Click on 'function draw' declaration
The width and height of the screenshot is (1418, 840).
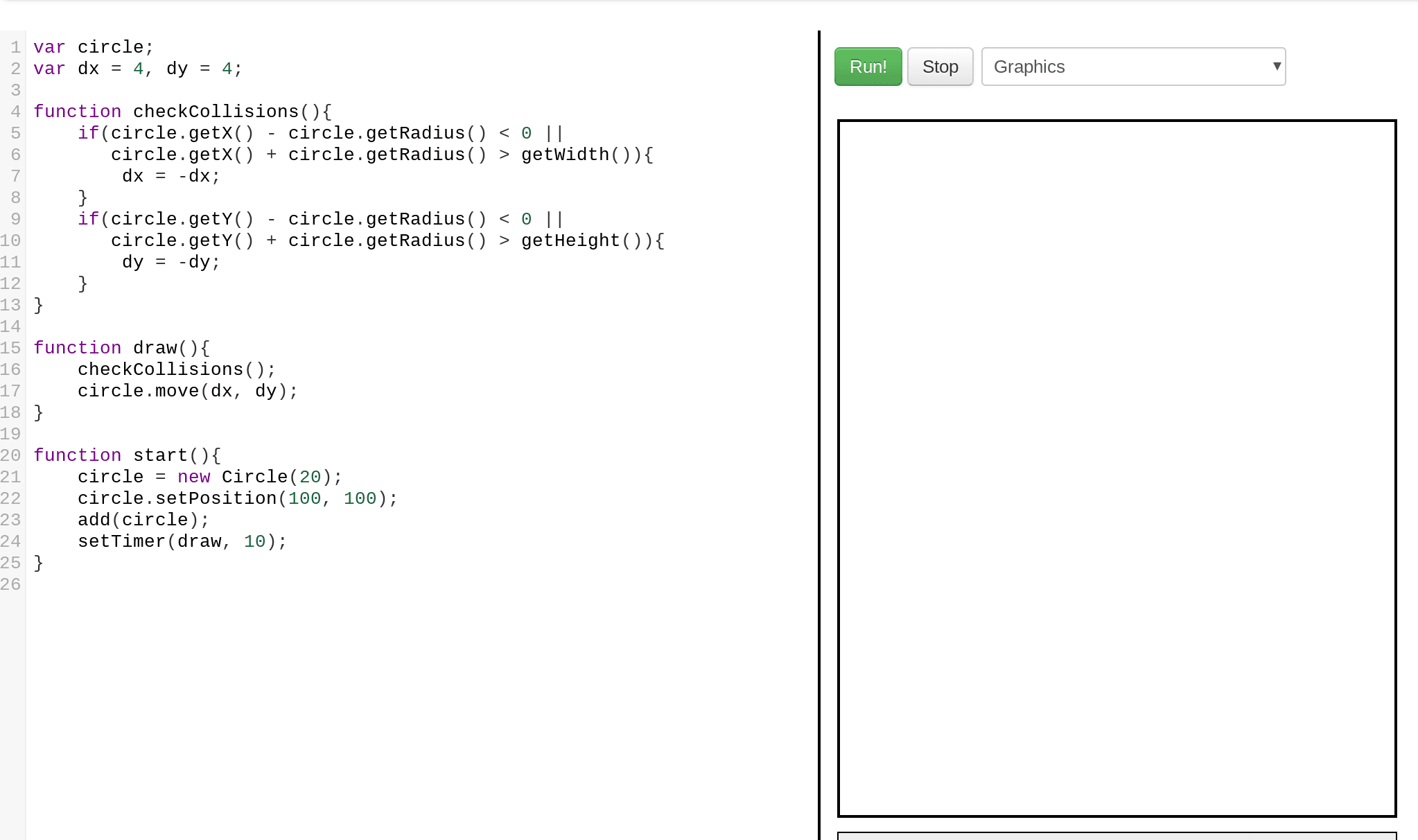click(121, 348)
